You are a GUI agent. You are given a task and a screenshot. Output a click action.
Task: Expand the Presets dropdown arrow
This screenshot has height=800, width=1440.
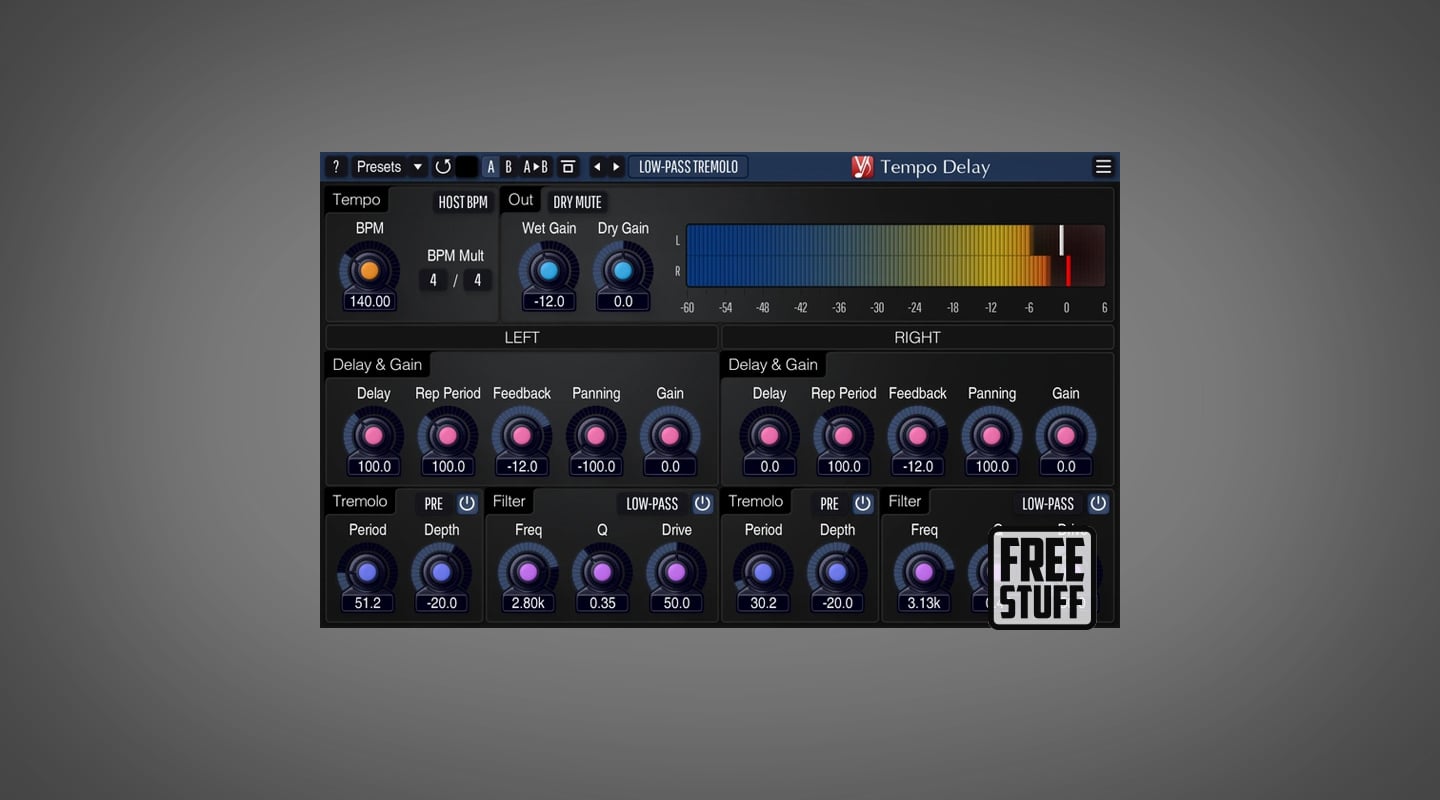coord(418,167)
